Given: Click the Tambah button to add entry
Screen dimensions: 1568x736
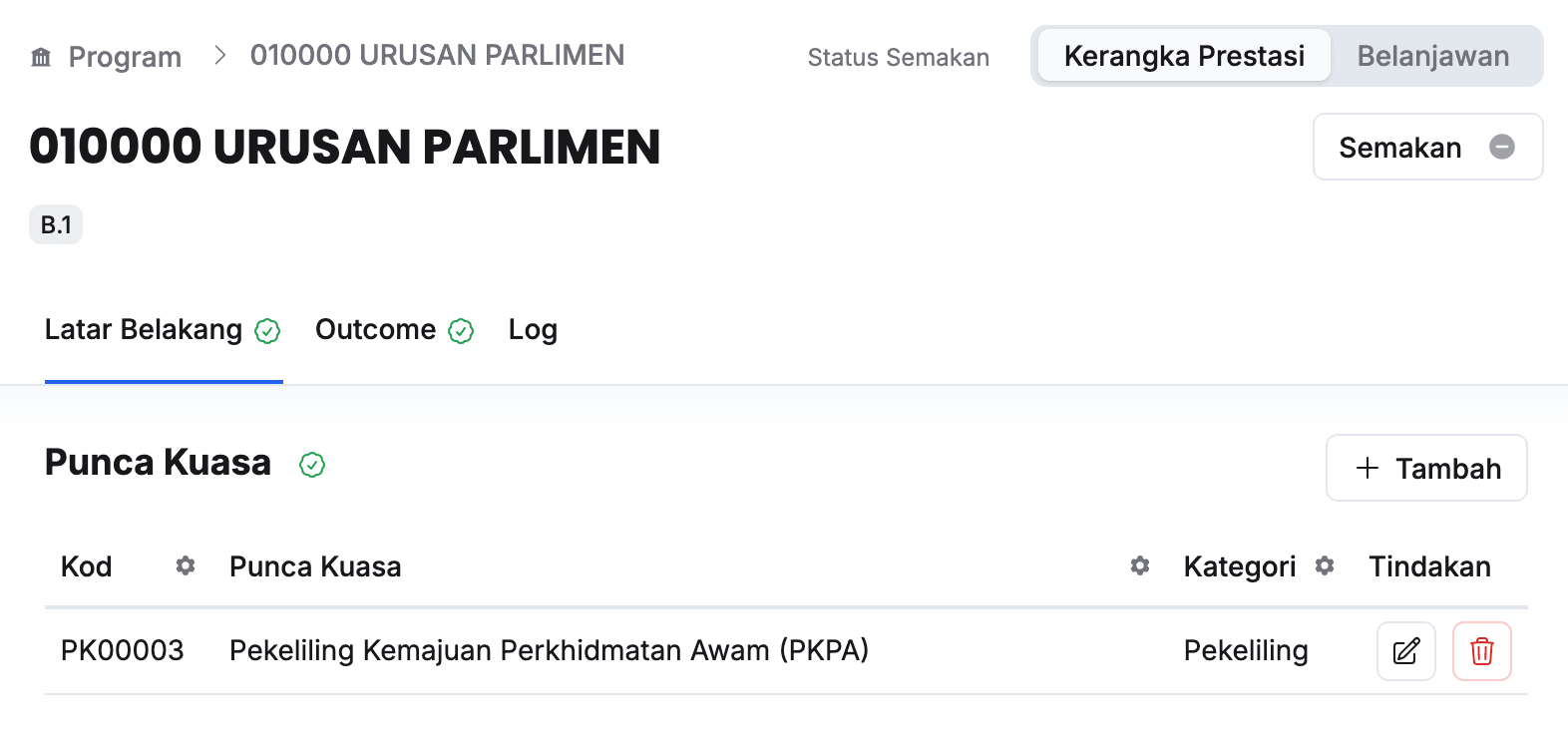Looking at the screenshot, I should [x=1426, y=468].
